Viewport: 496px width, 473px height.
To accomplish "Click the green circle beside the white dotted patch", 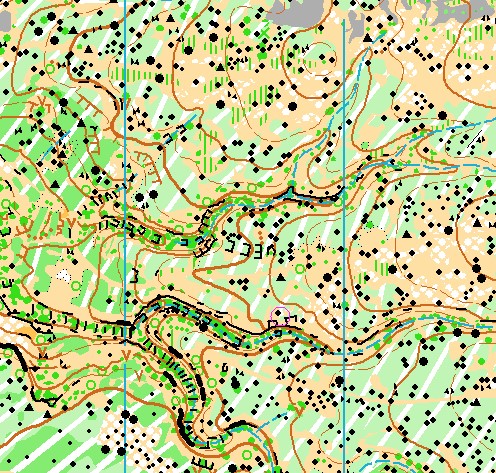I will coord(76,286).
